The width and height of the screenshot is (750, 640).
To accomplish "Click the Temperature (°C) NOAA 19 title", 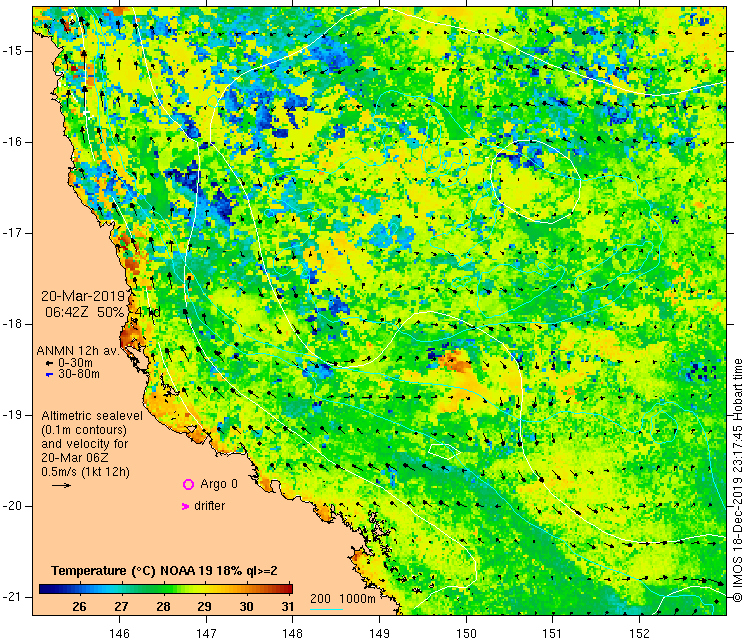I will click(x=164, y=571).
